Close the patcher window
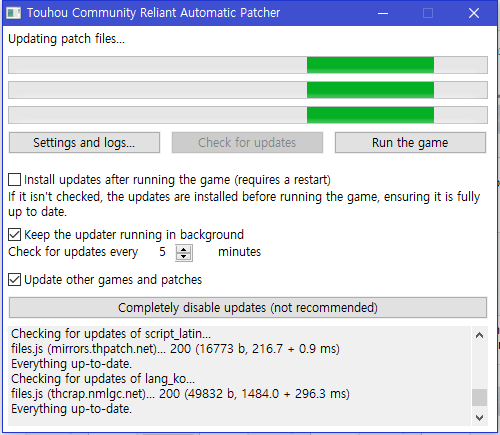 pos(474,13)
